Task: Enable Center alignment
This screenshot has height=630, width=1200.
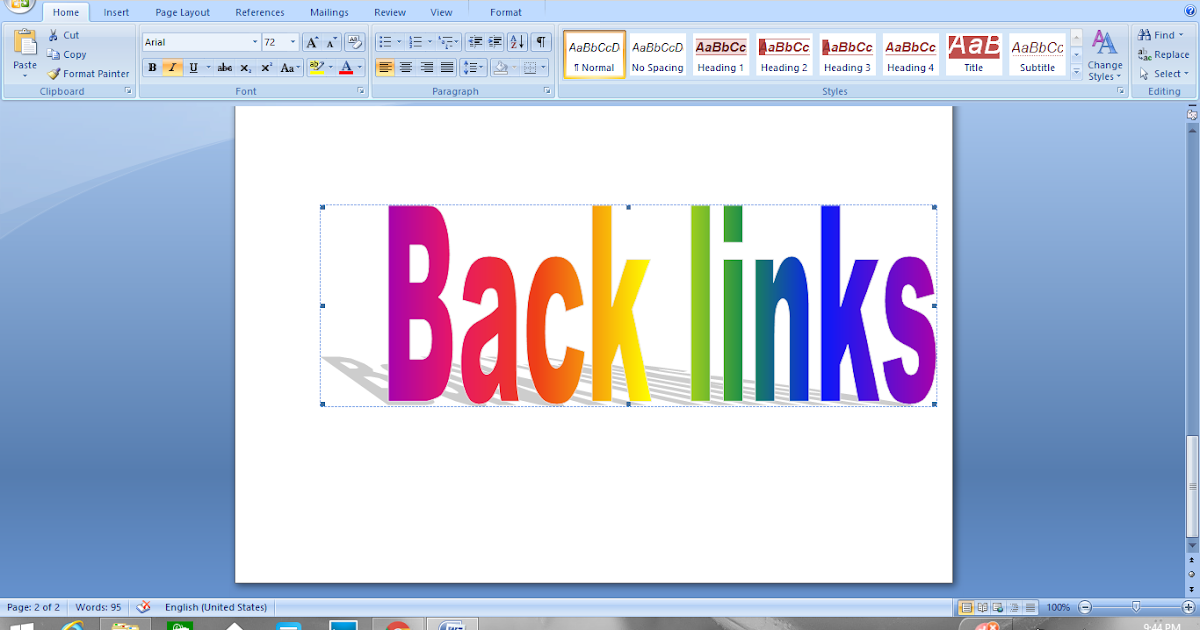Action: [x=405, y=68]
